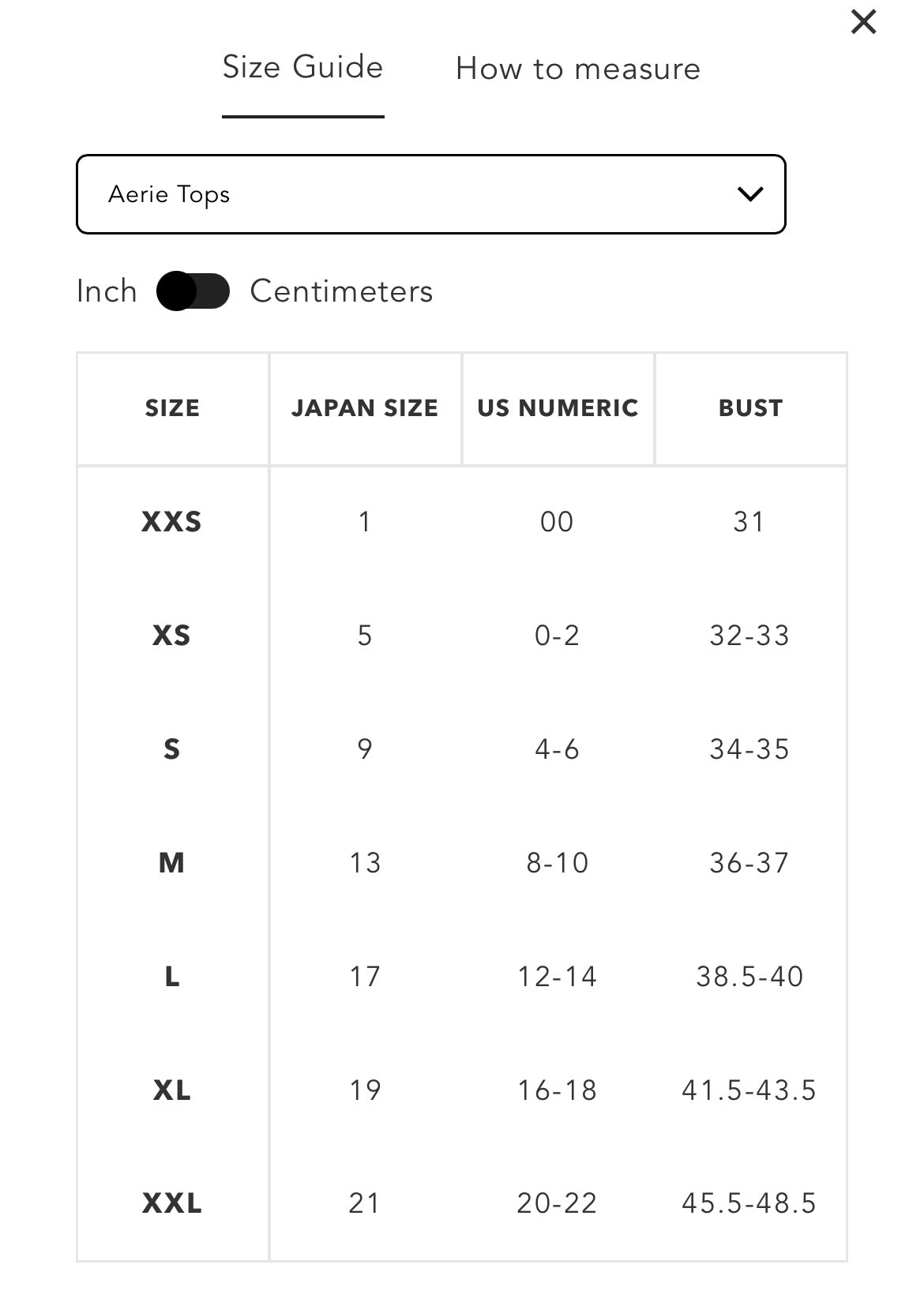Toggle the Inch/Centimeters switch
924x1302 pixels.
193,291
